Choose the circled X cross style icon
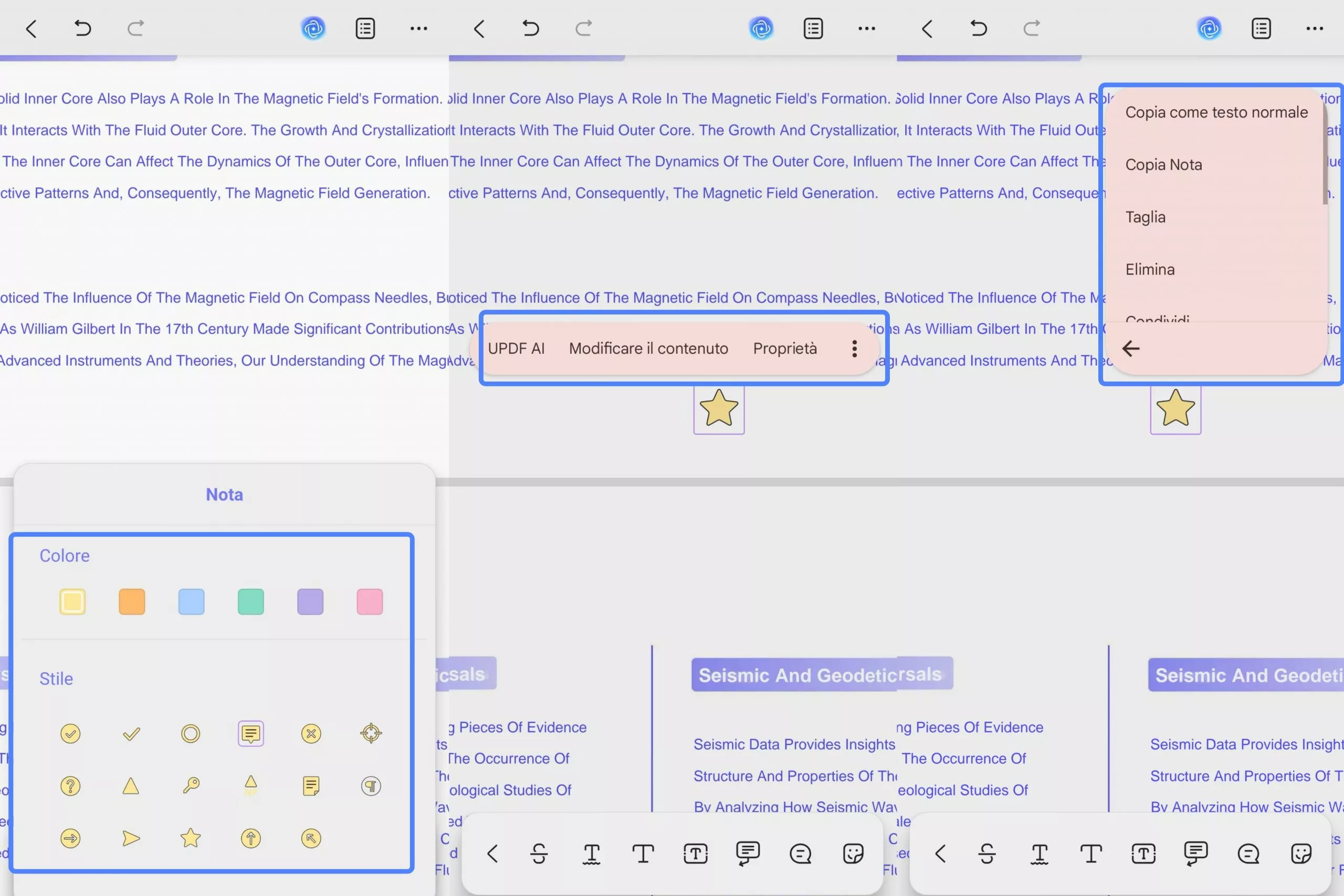Image resolution: width=1344 pixels, height=896 pixels. click(x=311, y=733)
